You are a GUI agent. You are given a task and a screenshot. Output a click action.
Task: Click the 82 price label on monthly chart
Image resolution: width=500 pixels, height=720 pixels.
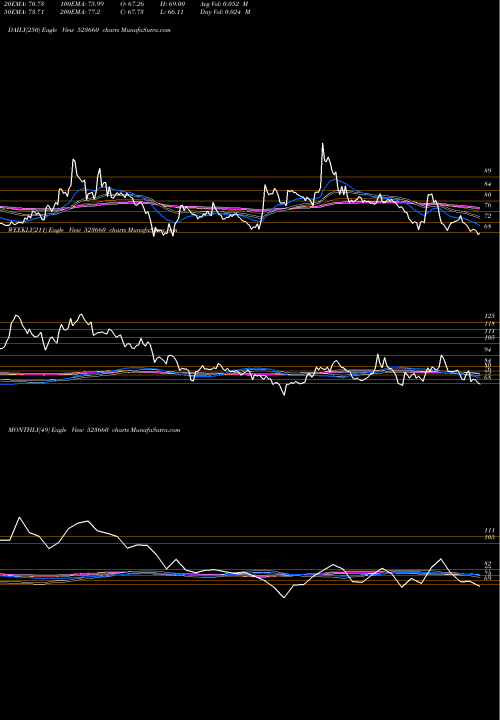488,564
